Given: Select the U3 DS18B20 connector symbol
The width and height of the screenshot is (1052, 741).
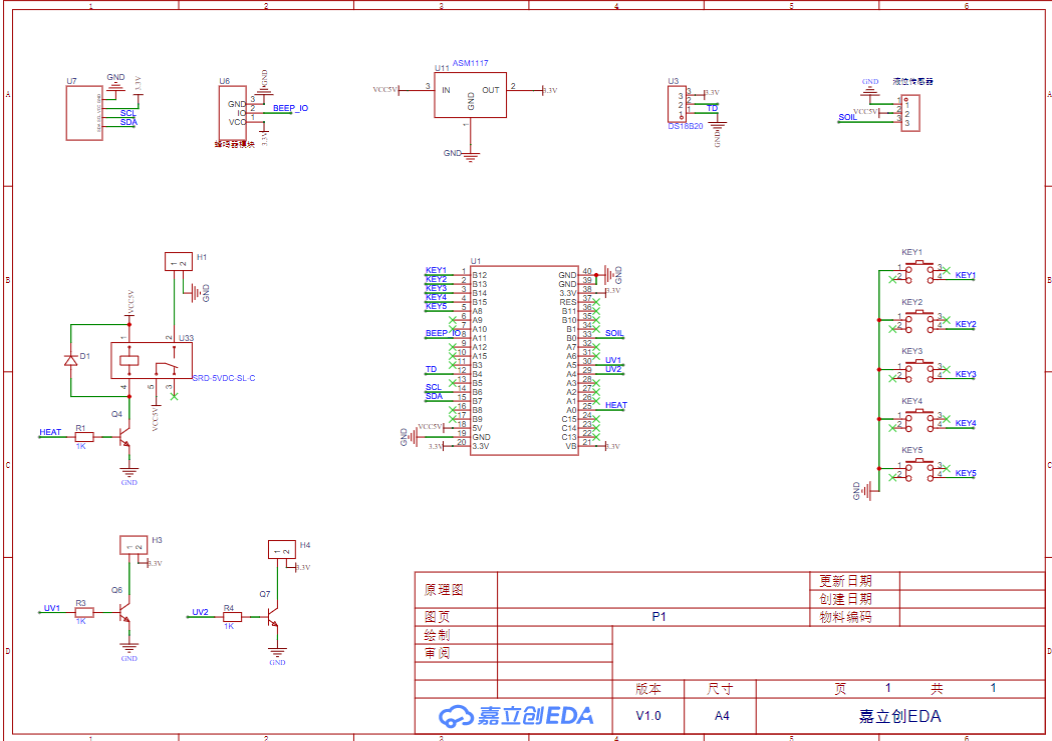Looking at the screenshot, I should click(676, 104).
